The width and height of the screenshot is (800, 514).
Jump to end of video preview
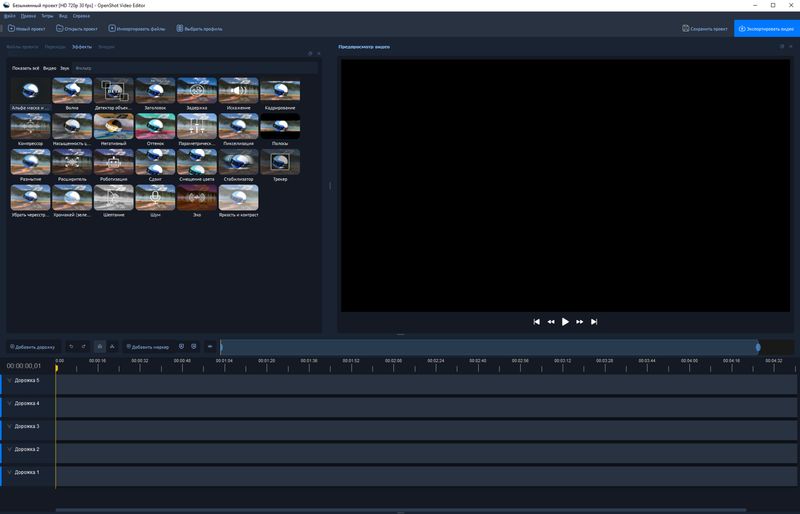594,322
